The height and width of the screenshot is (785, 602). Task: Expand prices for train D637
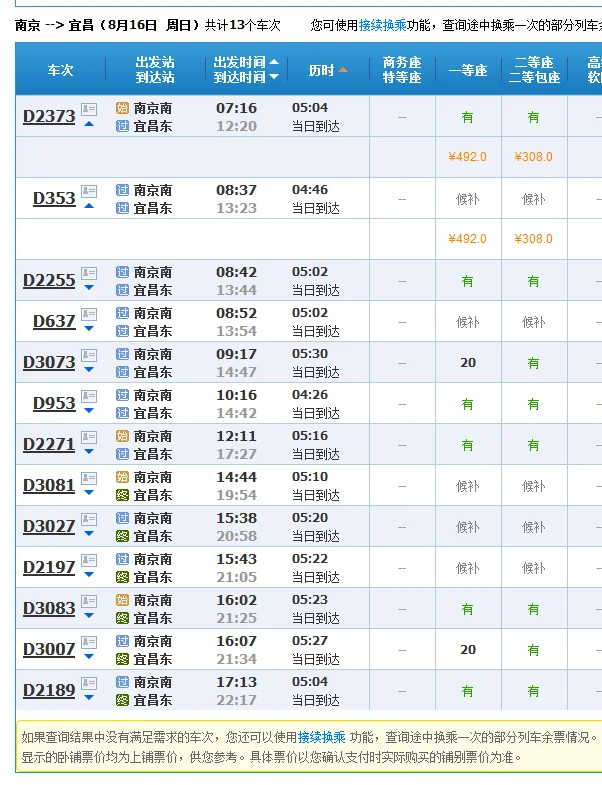click(x=89, y=329)
